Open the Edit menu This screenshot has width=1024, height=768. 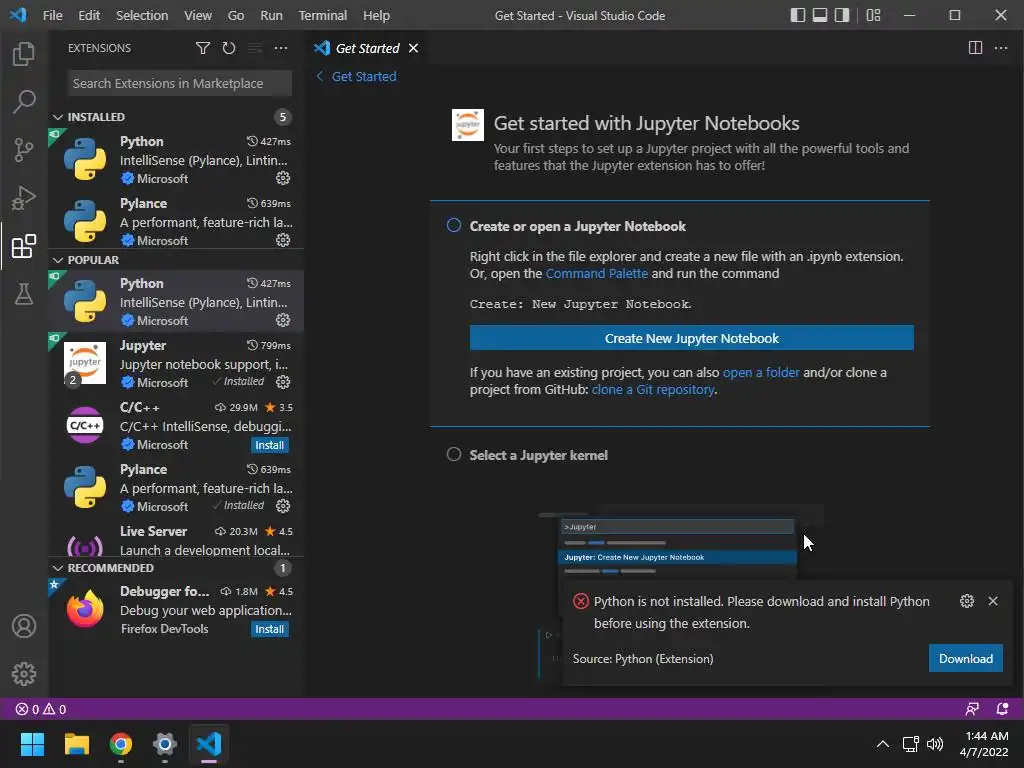click(x=89, y=15)
